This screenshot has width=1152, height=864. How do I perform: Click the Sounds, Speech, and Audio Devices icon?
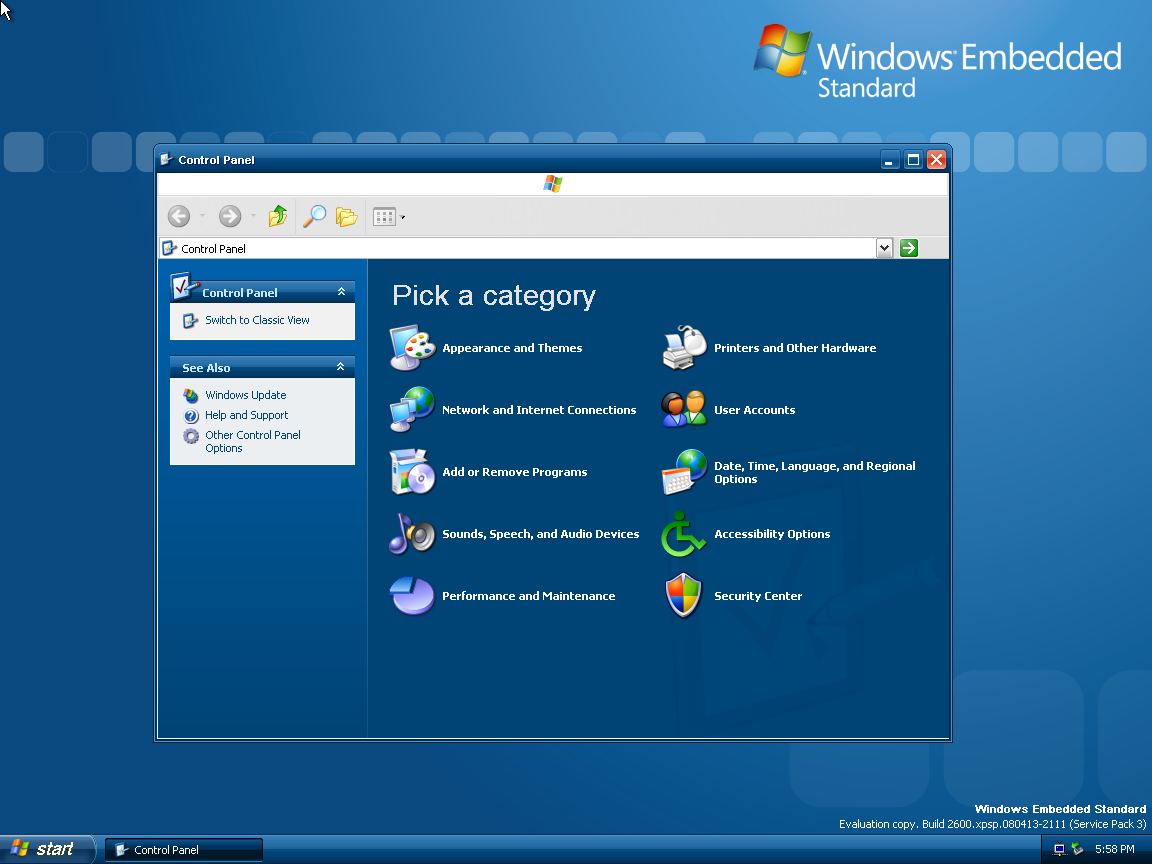tap(412, 534)
